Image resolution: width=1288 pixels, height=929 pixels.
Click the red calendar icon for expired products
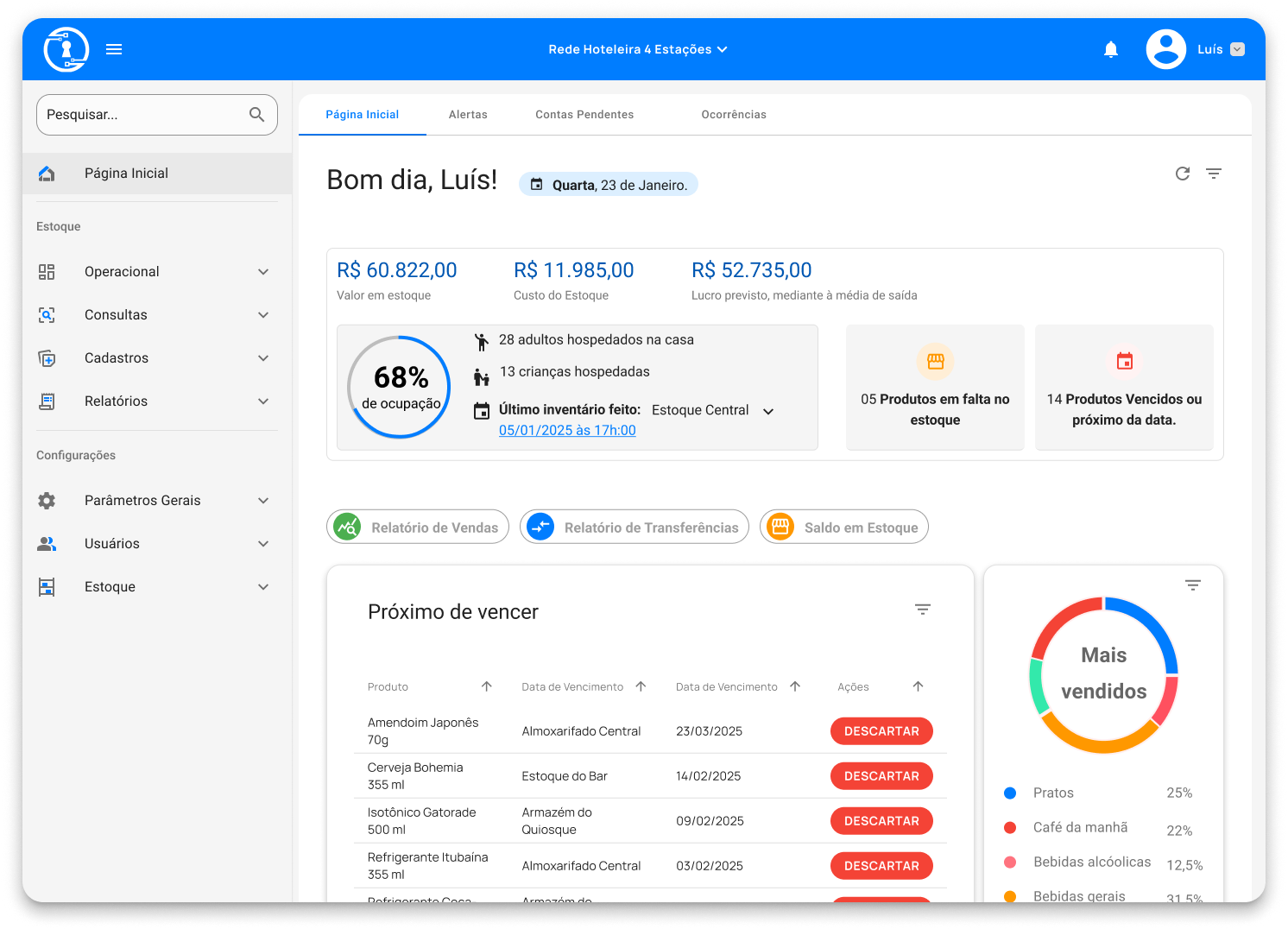[1124, 362]
